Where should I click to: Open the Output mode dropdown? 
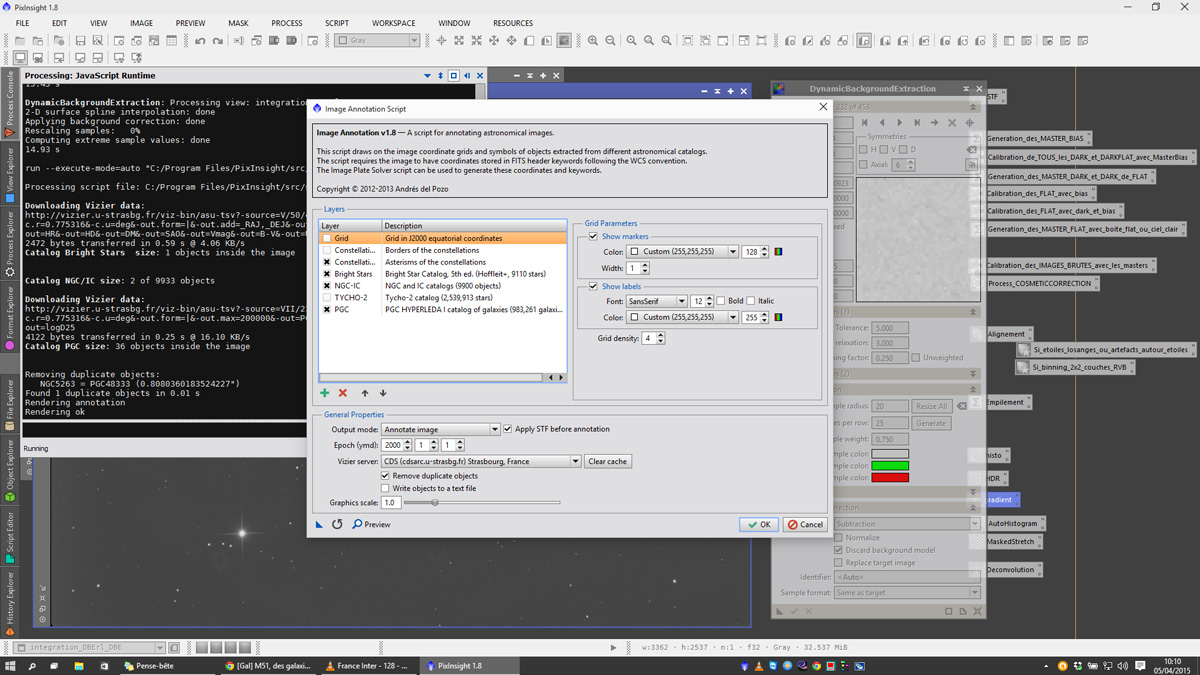pos(441,429)
